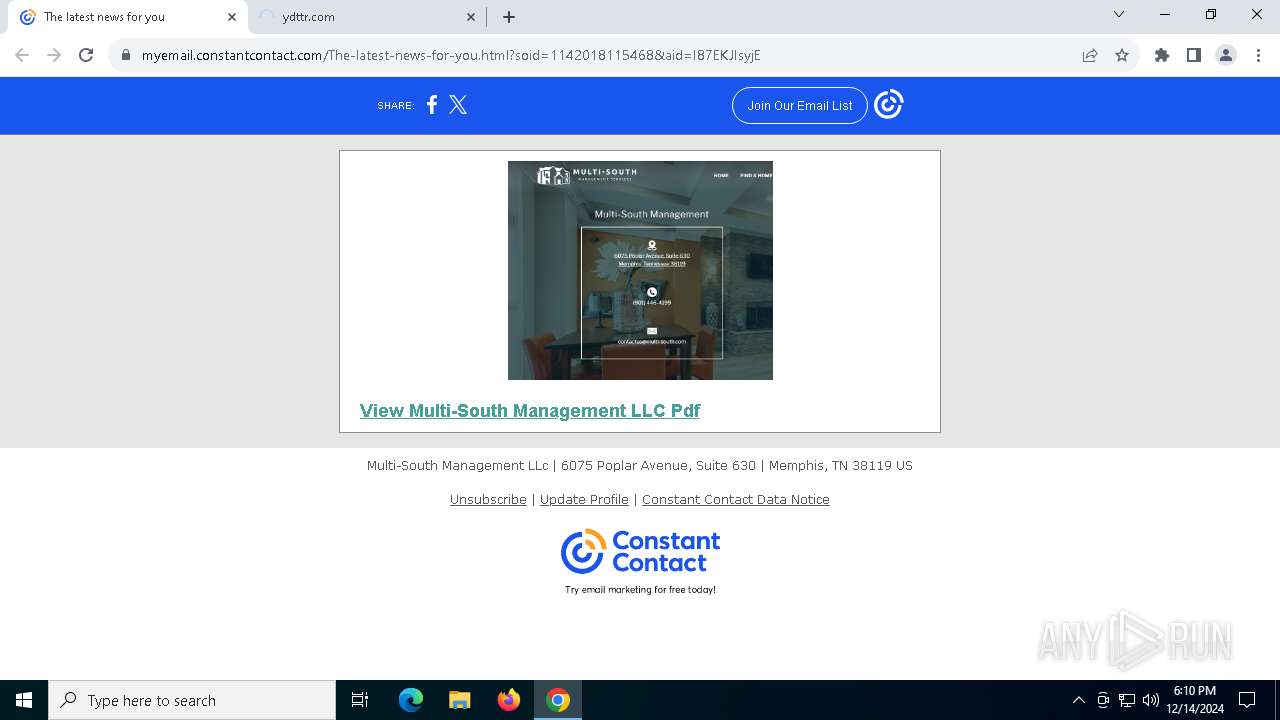Open a new browser tab
Image resolution: width=1280 pixels, height=720 pixels.
pos(509,17)
